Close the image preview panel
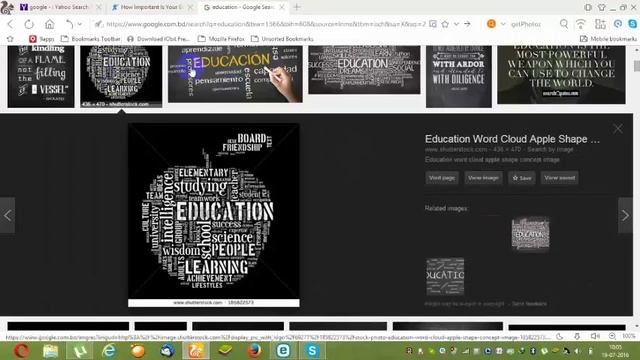640x360 pixels. (618, 129)
